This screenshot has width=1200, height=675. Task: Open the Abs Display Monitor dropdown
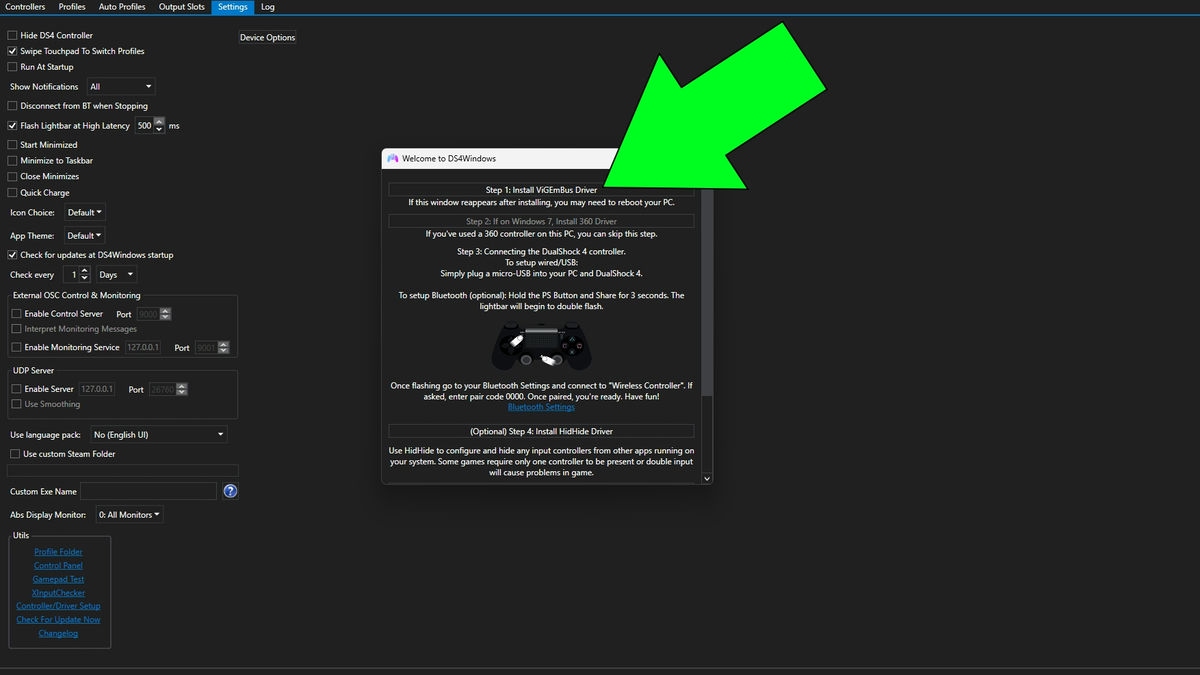128,514
